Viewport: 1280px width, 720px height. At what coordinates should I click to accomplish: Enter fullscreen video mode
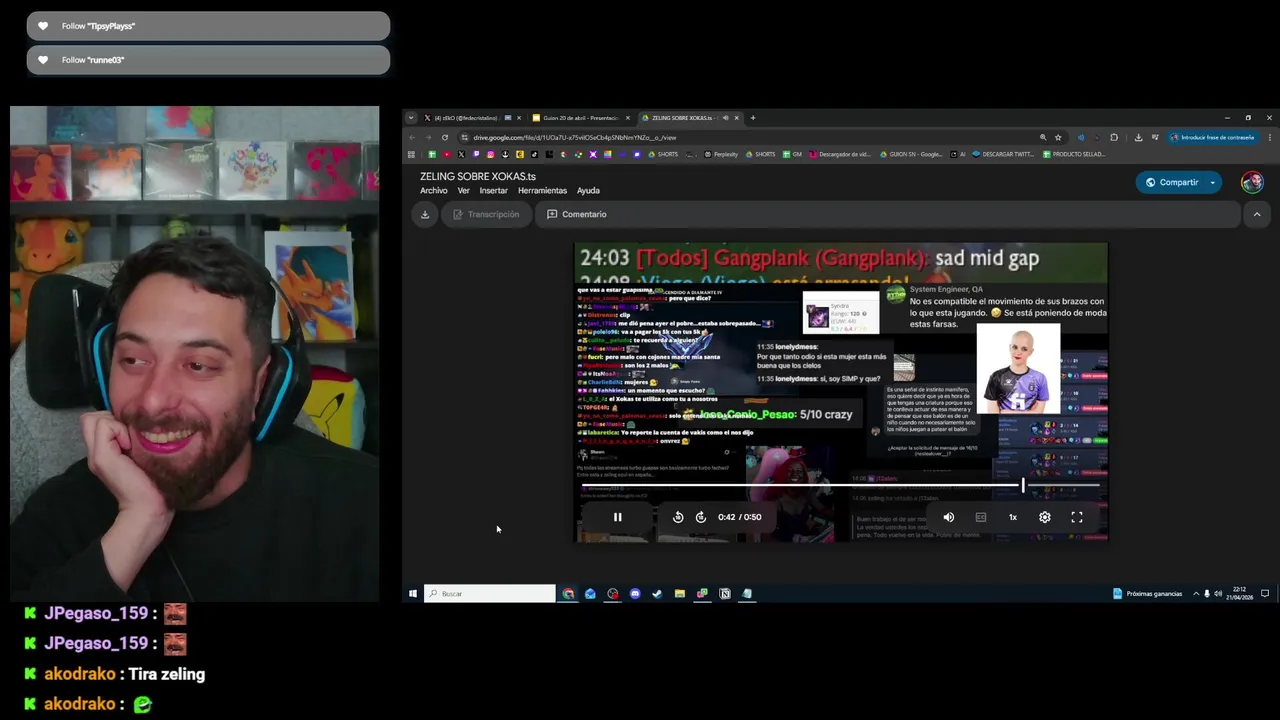[x=1077, y=517]
